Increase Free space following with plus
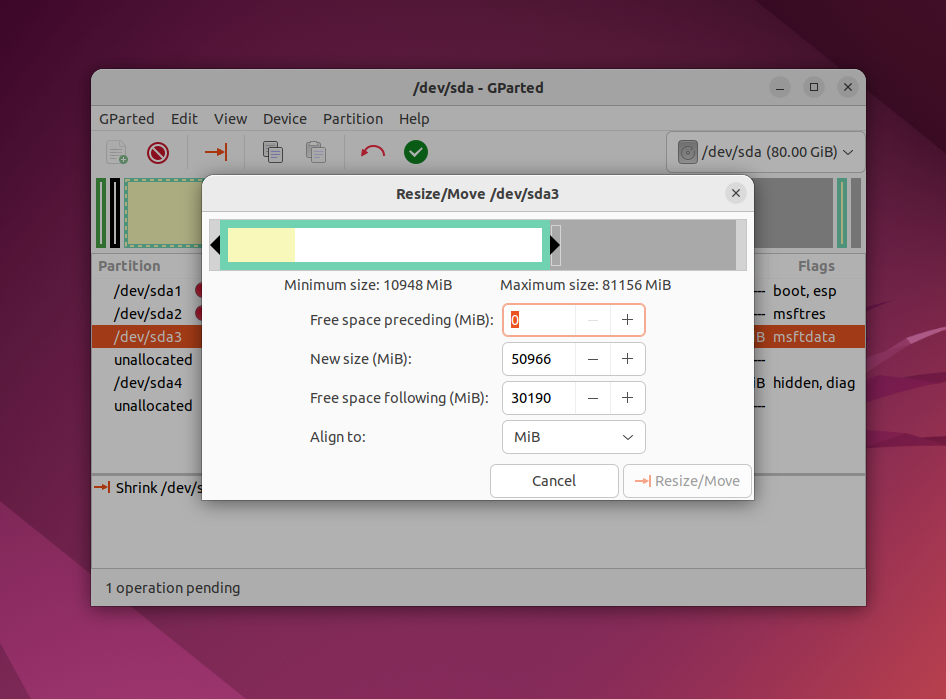The height and width of the screenshot is (699, 946). [x=627, y=398]
